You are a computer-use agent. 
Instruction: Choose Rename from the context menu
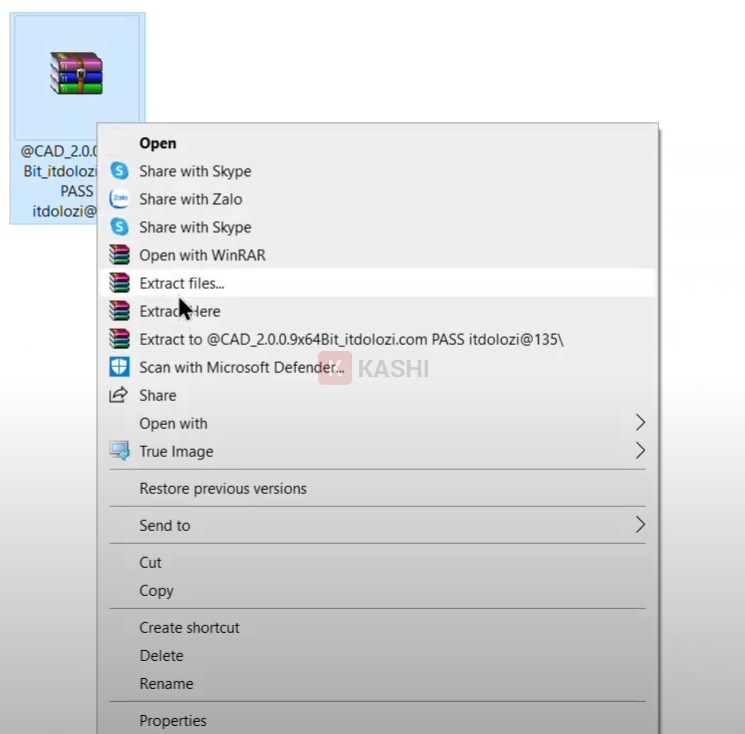point(166,684)
